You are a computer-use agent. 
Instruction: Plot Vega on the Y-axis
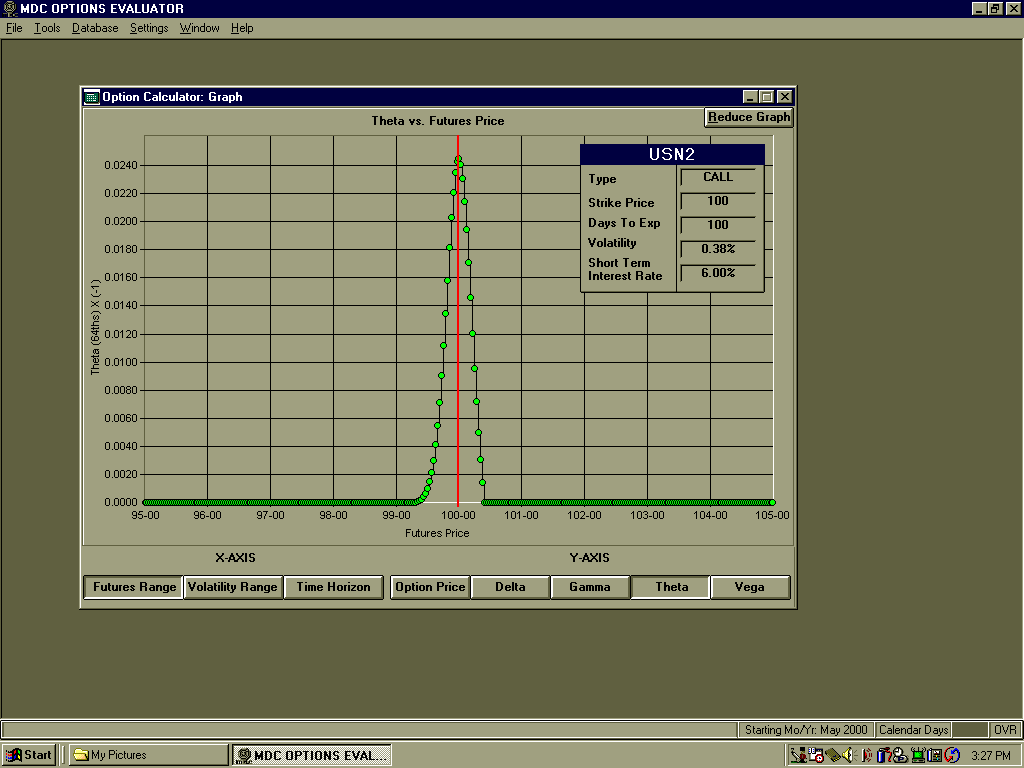[x=749, y=587]
